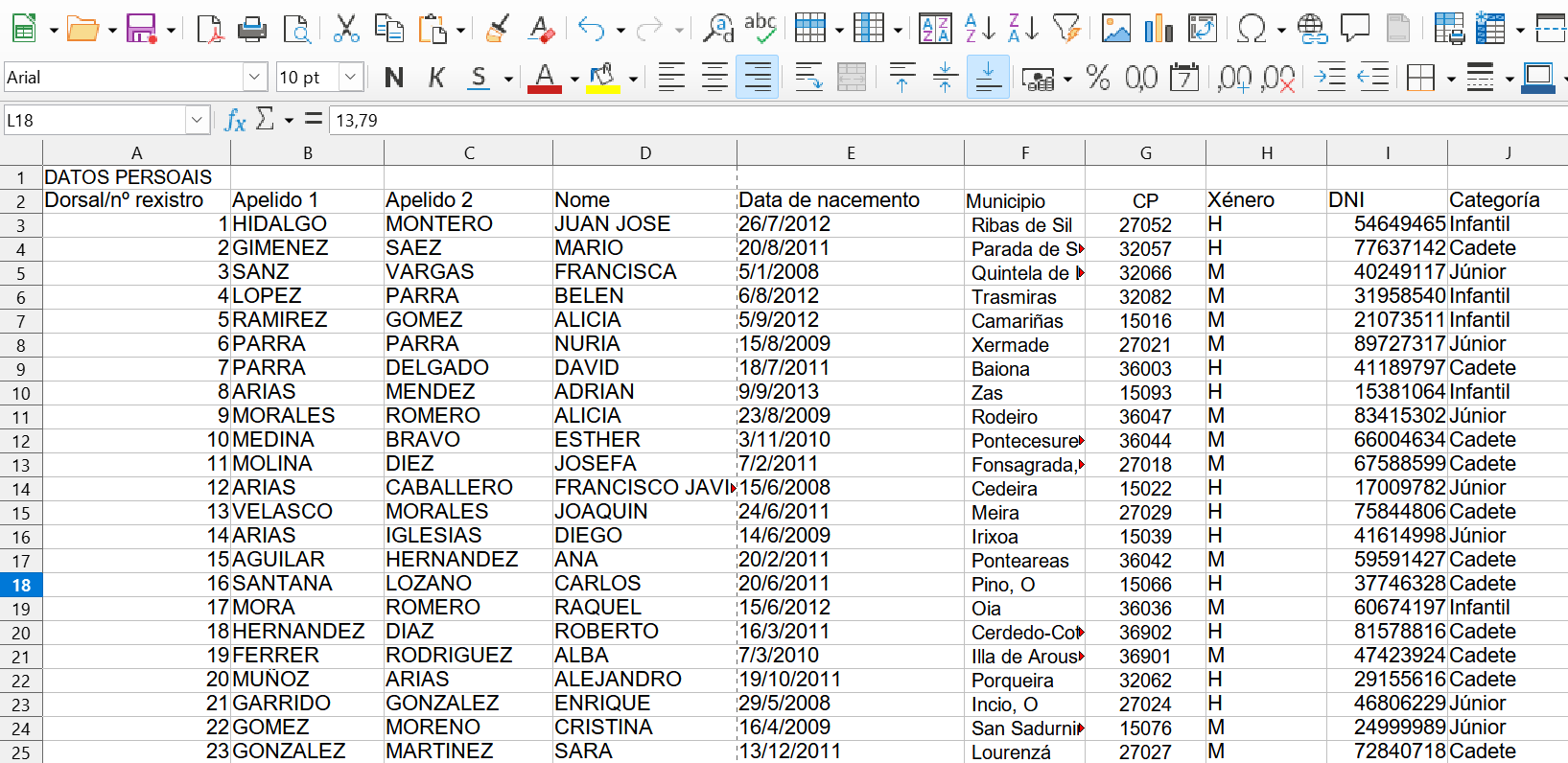The height and width of the screenshot is (763, 1568).
Task: Toggle italic formatting K
Action: click(x=436, y=78)
